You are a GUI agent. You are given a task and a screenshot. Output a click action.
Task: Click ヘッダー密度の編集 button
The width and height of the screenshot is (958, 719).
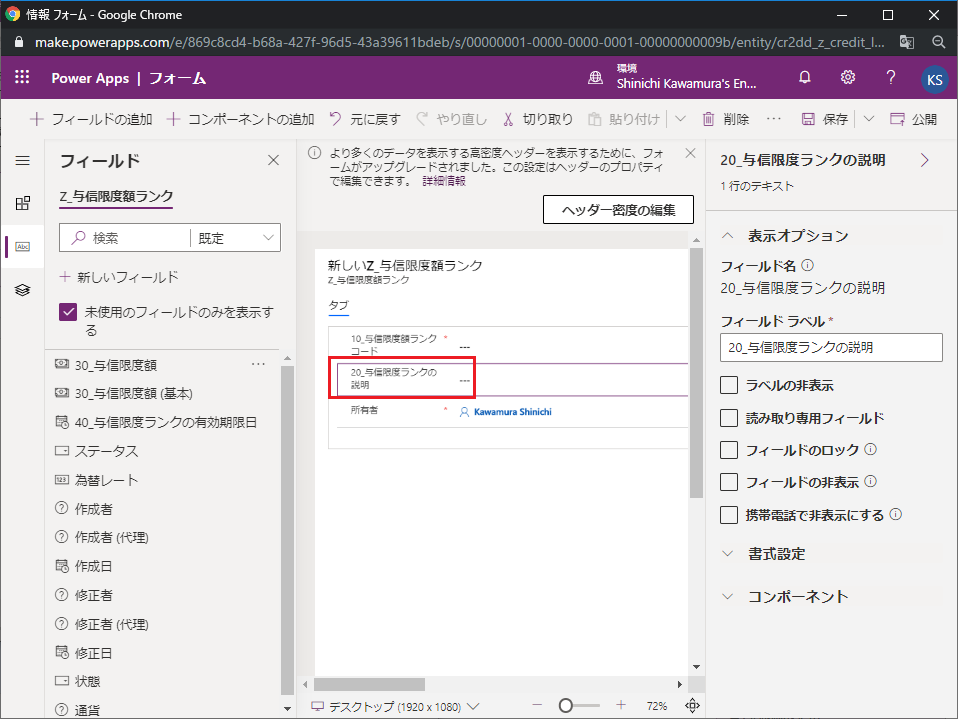[x=618, y=210]
